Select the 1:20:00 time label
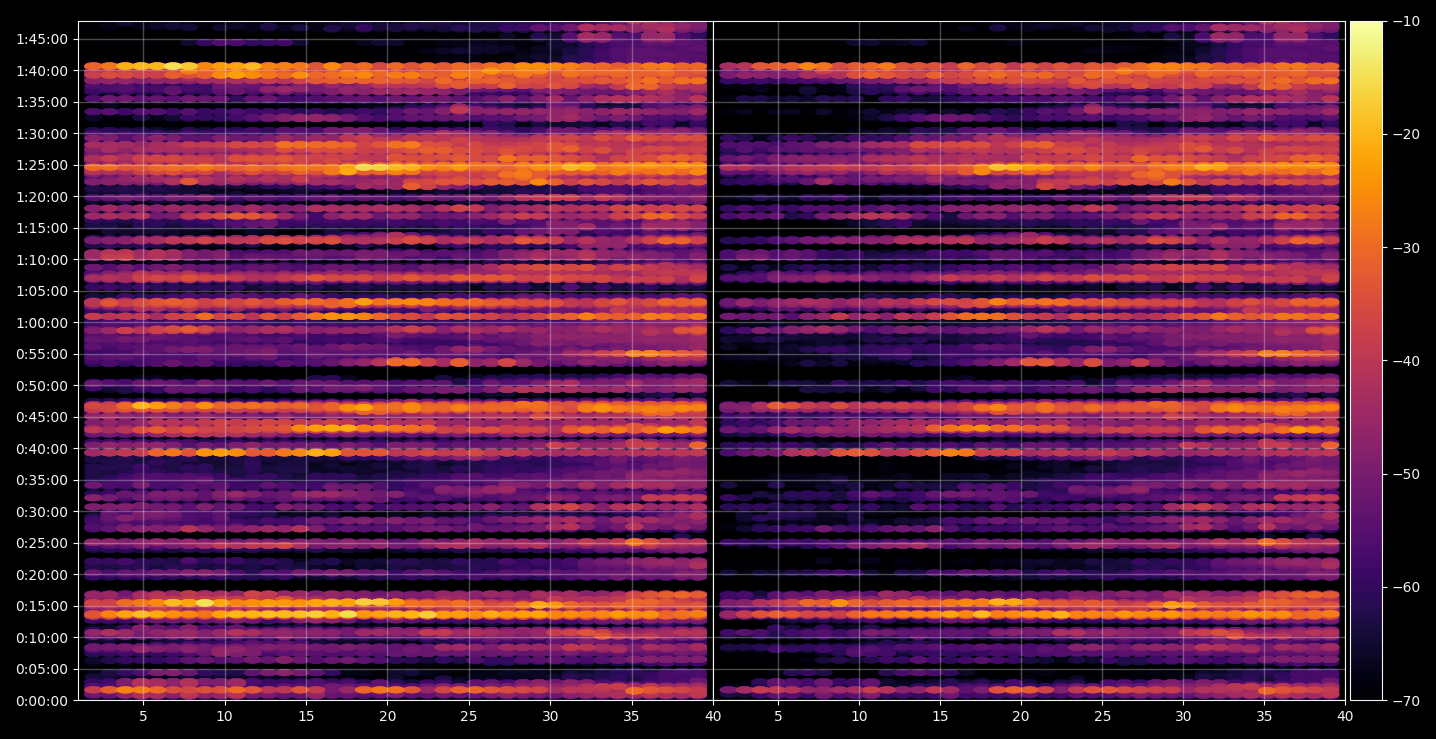 42,197
